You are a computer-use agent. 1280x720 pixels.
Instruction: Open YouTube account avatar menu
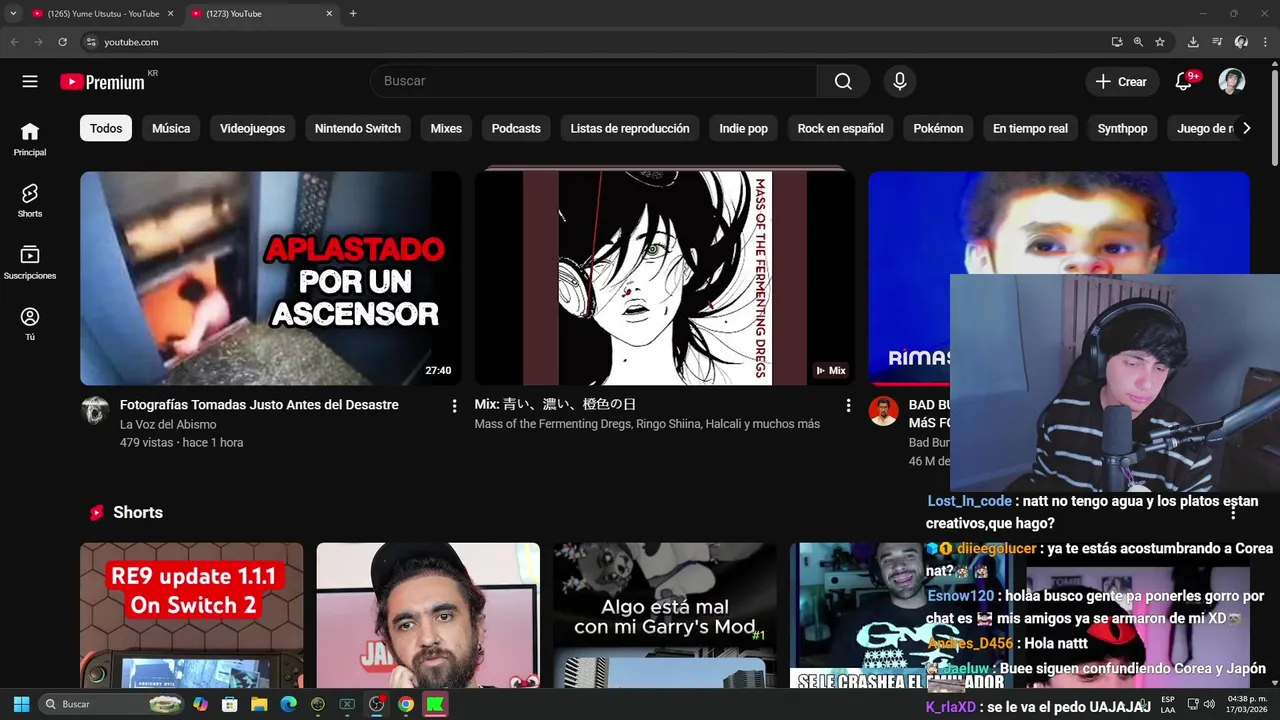pyautogui.click(x=1232, y=82)
